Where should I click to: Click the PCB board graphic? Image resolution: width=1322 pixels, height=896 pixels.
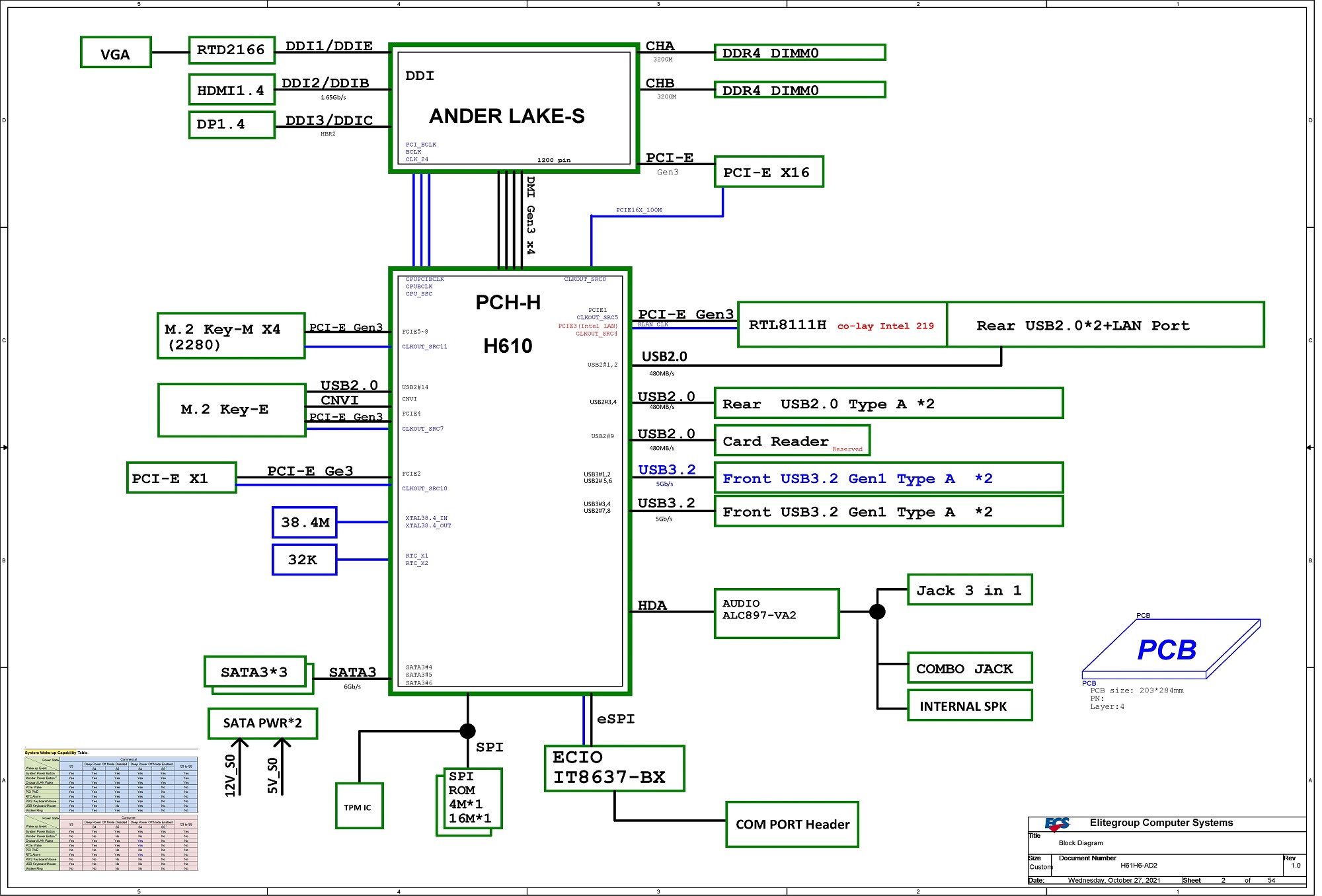pos(1171,649)
